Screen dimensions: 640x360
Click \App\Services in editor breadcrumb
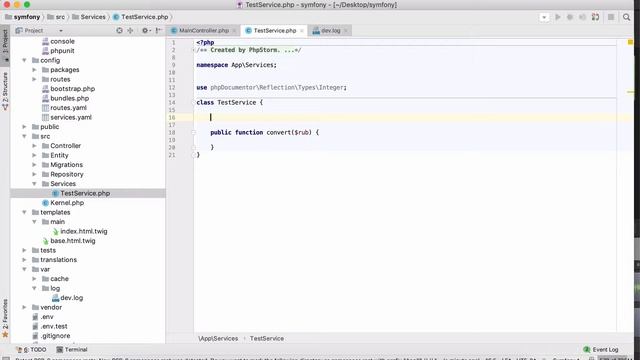click(x=218, y=339)
